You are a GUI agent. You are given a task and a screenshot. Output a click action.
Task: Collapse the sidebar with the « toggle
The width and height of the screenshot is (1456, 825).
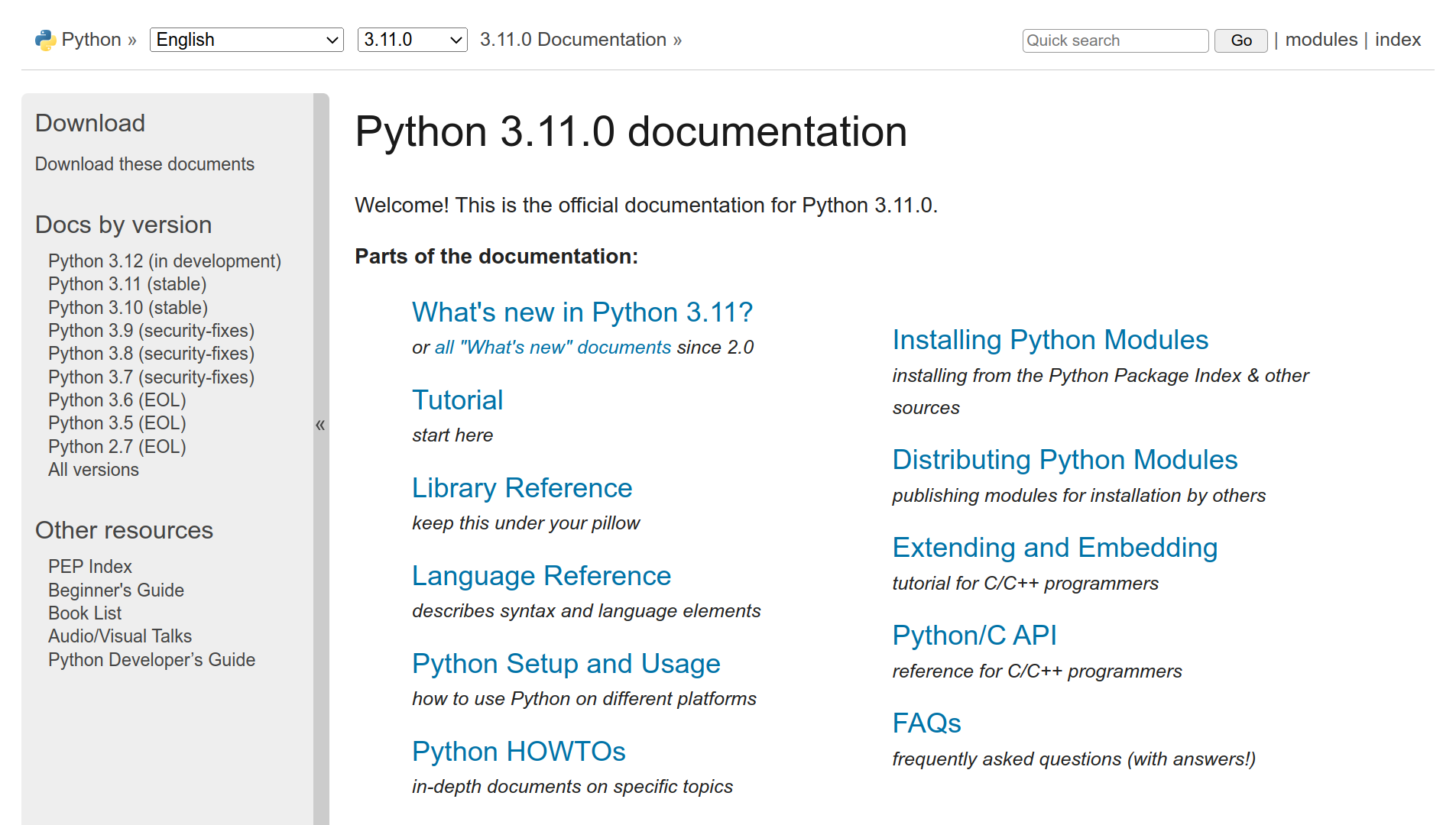(x=320, y=425)
